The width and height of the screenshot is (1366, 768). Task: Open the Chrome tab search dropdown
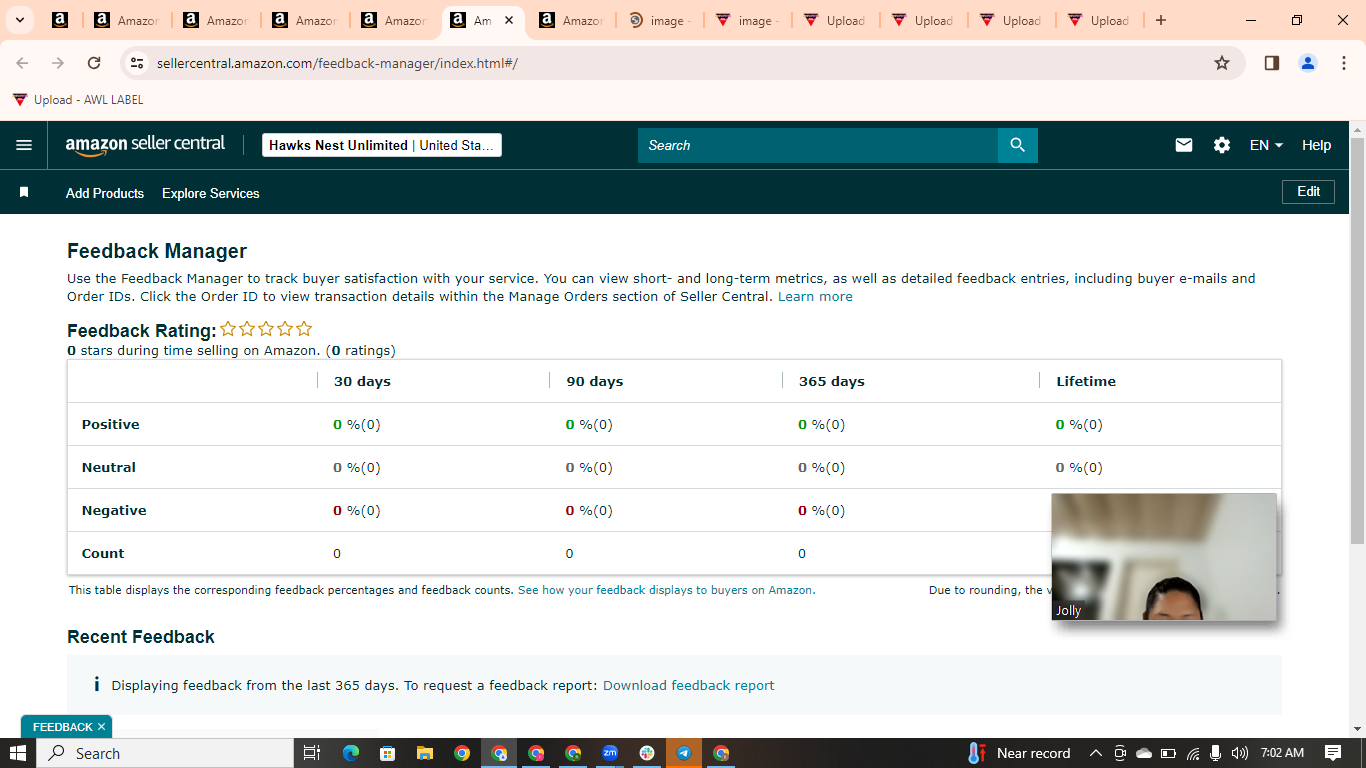(x=19, y=20)
